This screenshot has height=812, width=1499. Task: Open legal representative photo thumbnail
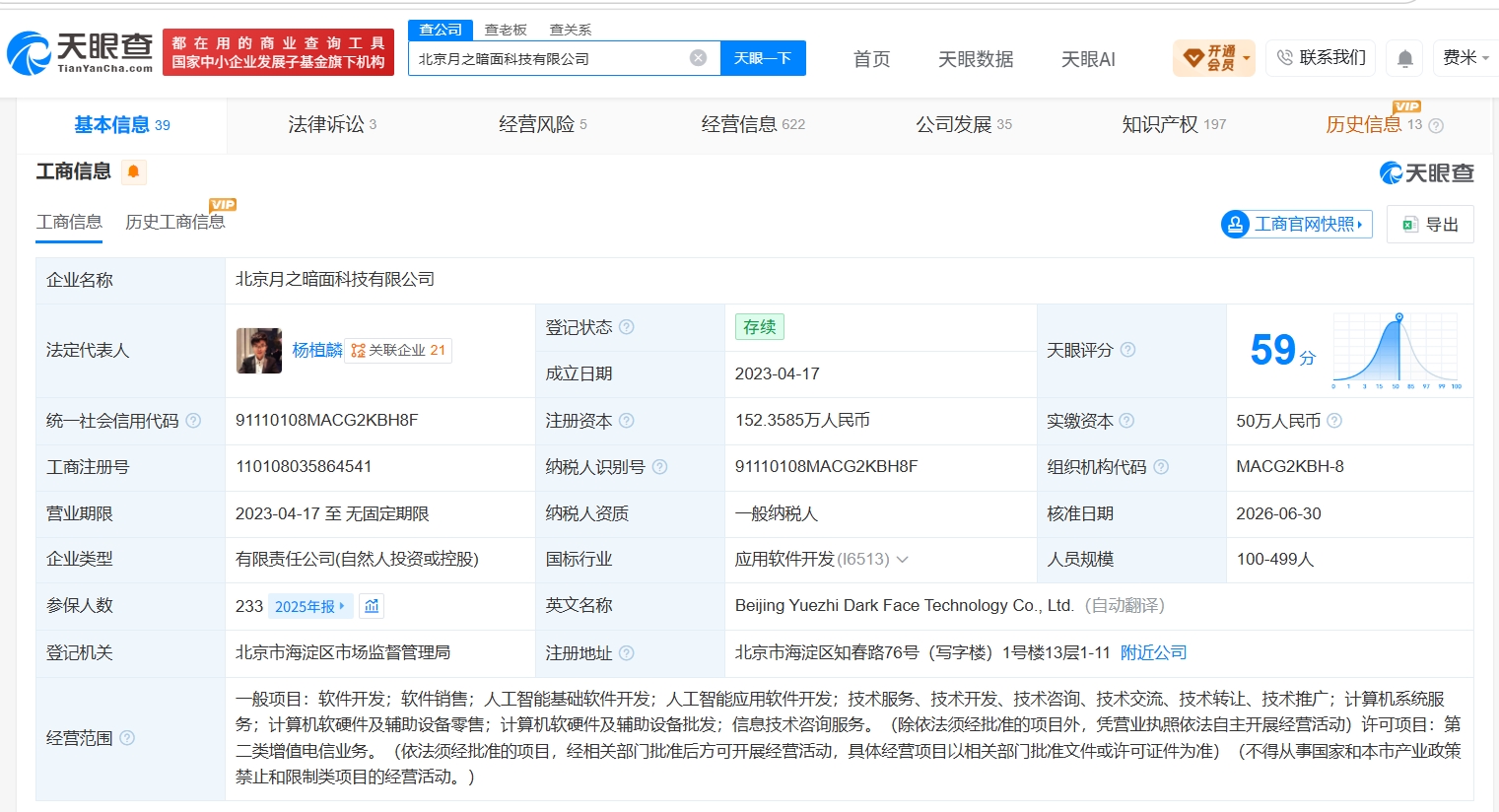click(x=259, y=351)
